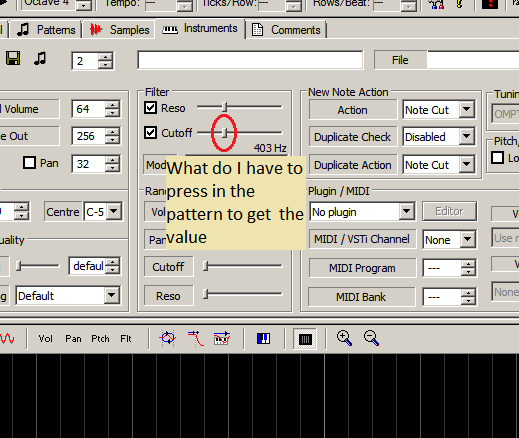Zoom out of the envelope view
The image size is (519, 438).
(371, 338)
